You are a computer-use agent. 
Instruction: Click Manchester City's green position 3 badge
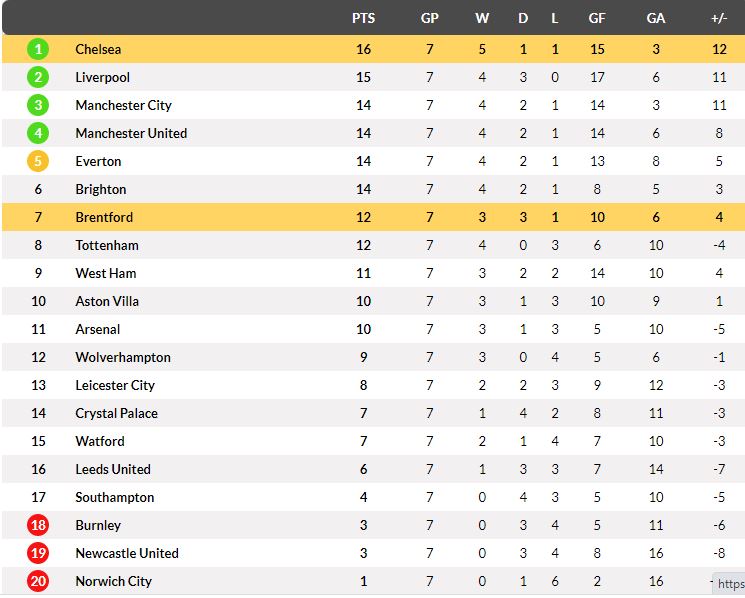(38, 105)
